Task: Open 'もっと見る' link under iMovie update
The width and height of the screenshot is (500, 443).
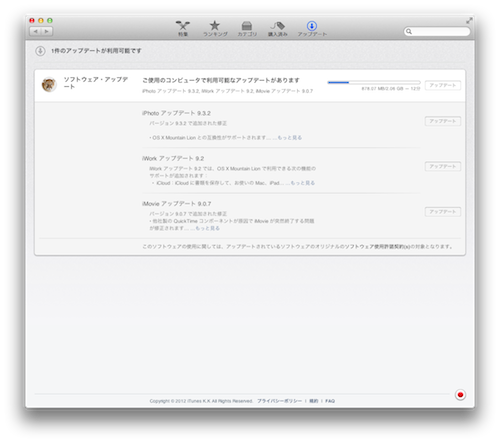Action: point(207,228)
